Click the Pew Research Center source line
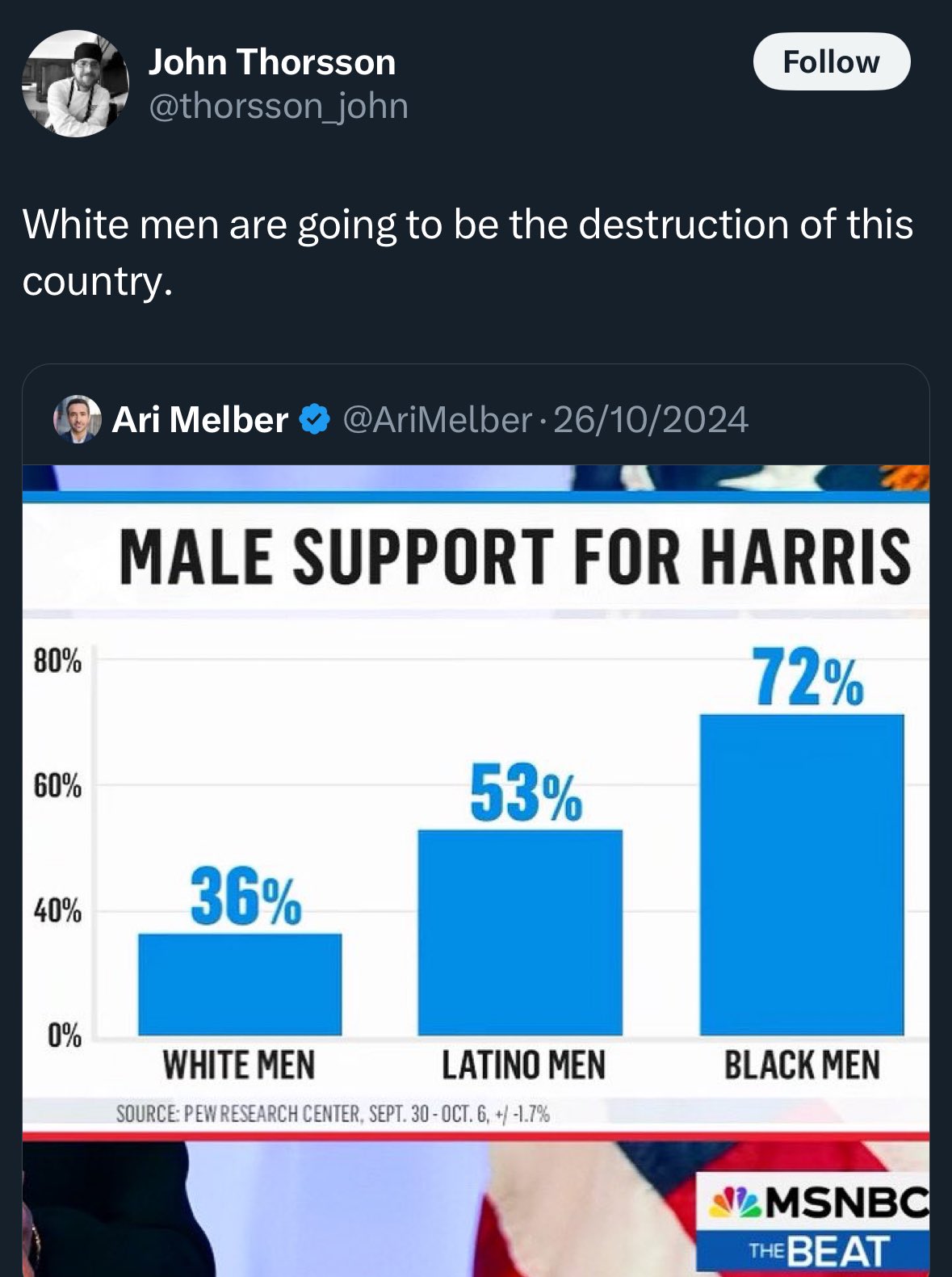This screenshot has width=952, height=1277. click(x=333, y=1115)
